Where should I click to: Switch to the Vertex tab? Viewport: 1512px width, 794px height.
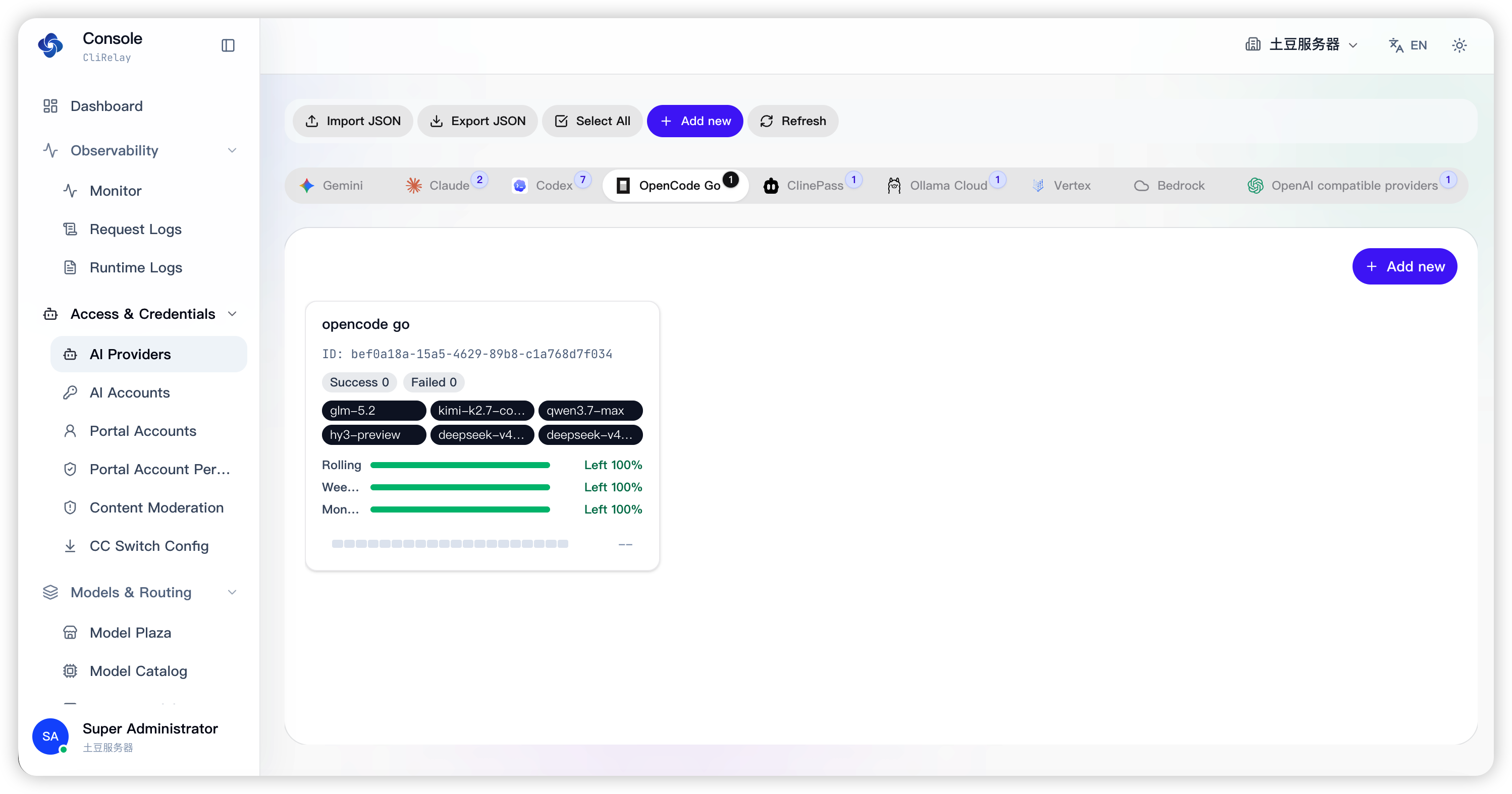[x=1061, y=186]
